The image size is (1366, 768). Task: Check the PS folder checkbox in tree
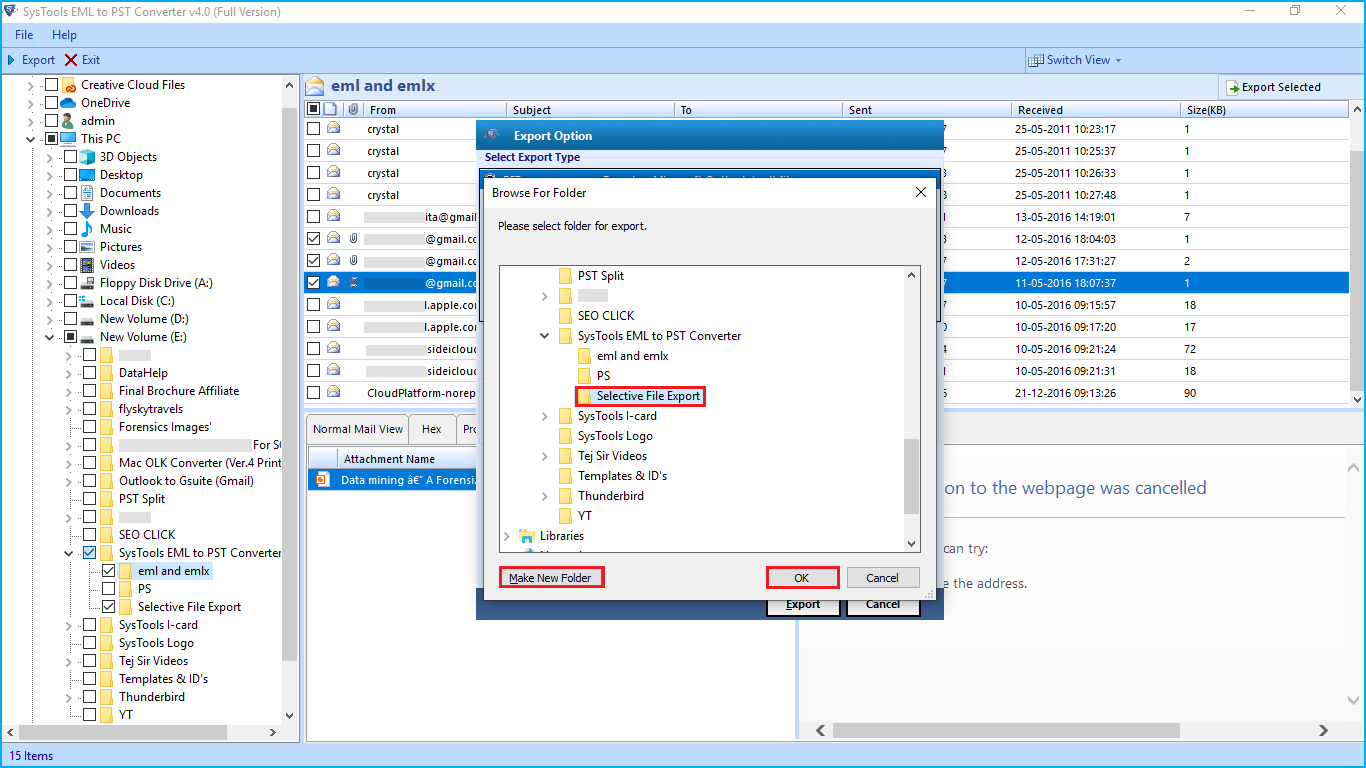(109, 589)
